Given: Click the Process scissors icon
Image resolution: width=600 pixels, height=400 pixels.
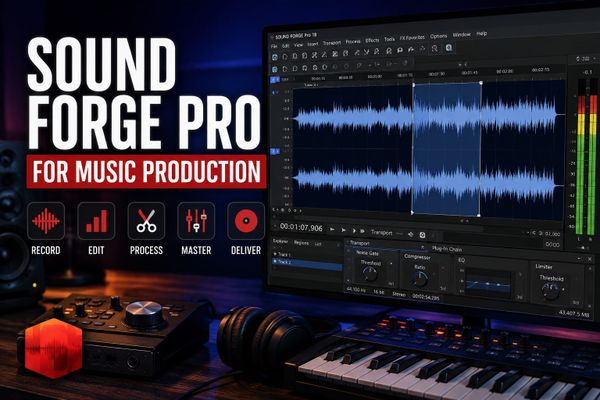Looking at the screenshot, I should click(x=146, y=221).
